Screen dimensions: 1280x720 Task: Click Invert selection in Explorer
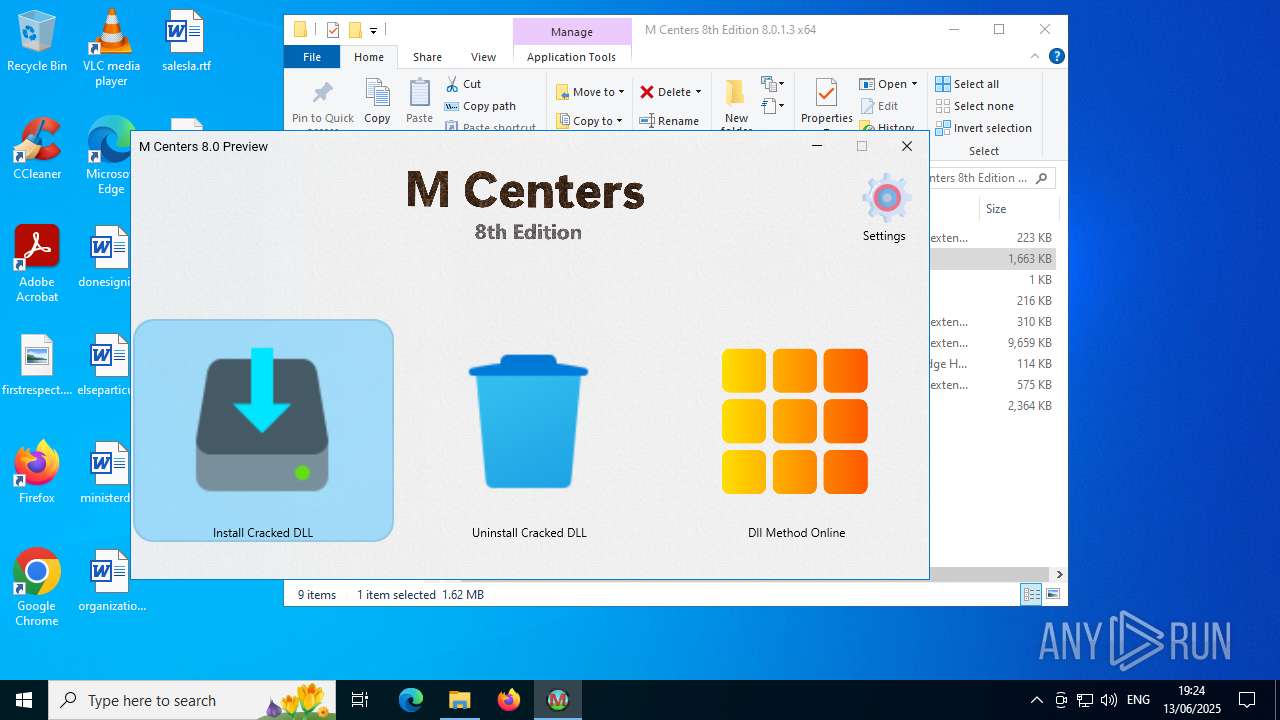click(x=983, y=128)
